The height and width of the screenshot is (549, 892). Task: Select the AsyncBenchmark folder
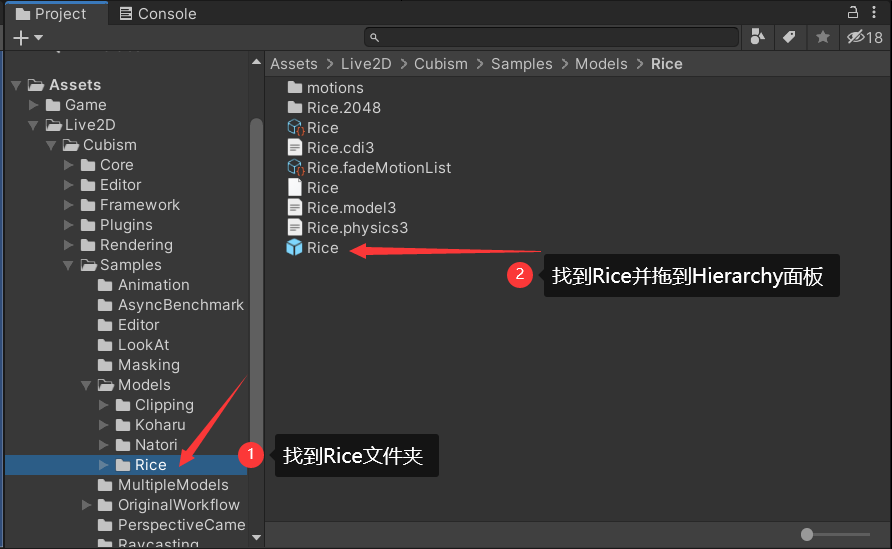pos(171,305)
